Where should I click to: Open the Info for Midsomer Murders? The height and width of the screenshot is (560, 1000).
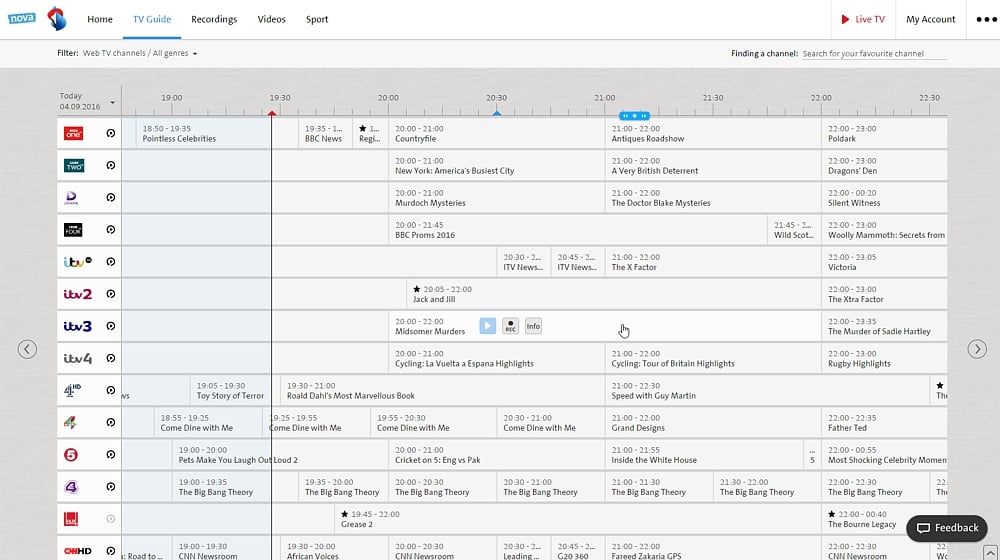[533, 326]
